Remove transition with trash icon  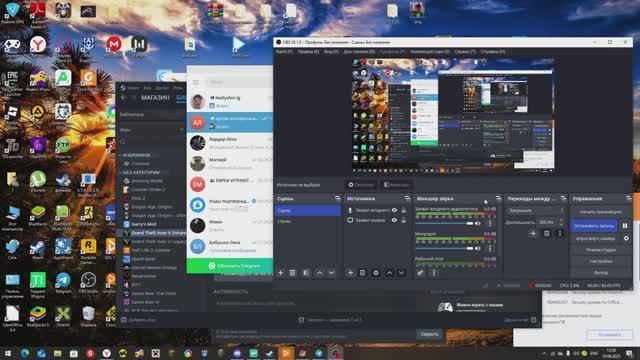pos(547,233)
